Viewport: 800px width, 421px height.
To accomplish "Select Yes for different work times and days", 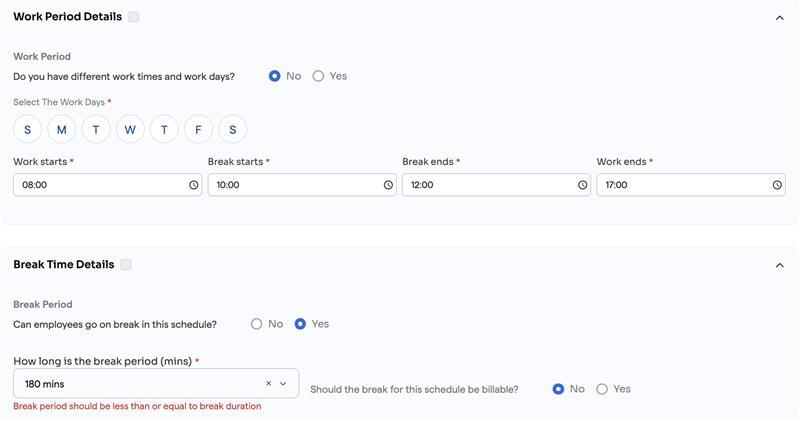I will (x=319, y=76).
